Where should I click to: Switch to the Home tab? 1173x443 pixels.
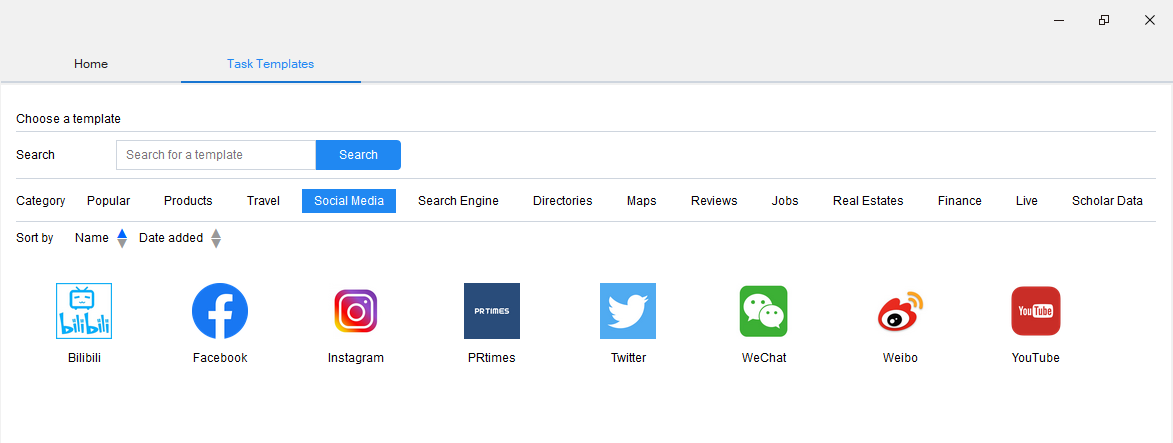(x=91, y=64)
